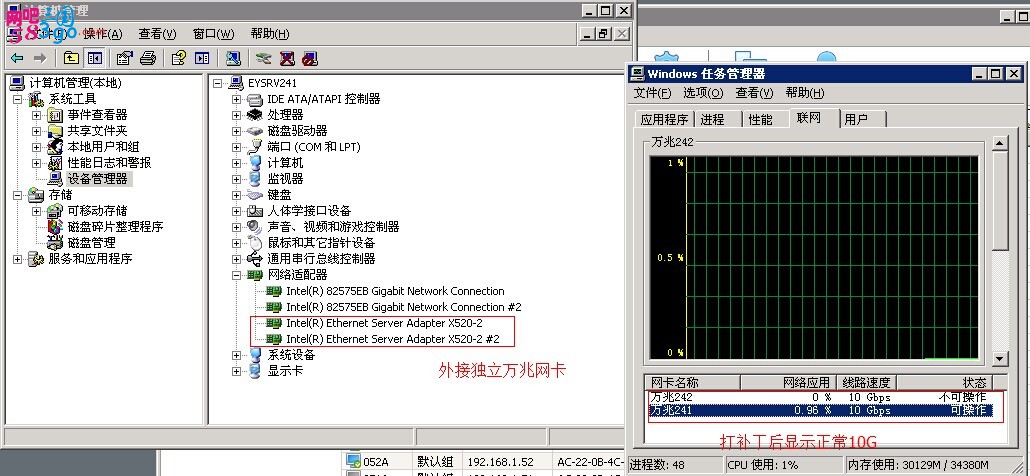This screenshot has width=1030, height=476.
Task: Open the 查看(V) menu in Computer Management
Action: click(157, 34)
